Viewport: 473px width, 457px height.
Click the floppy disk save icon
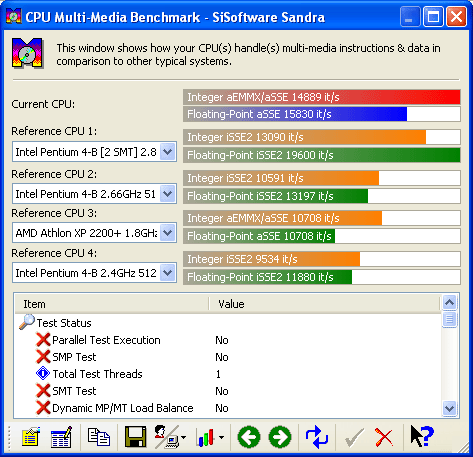135,436
